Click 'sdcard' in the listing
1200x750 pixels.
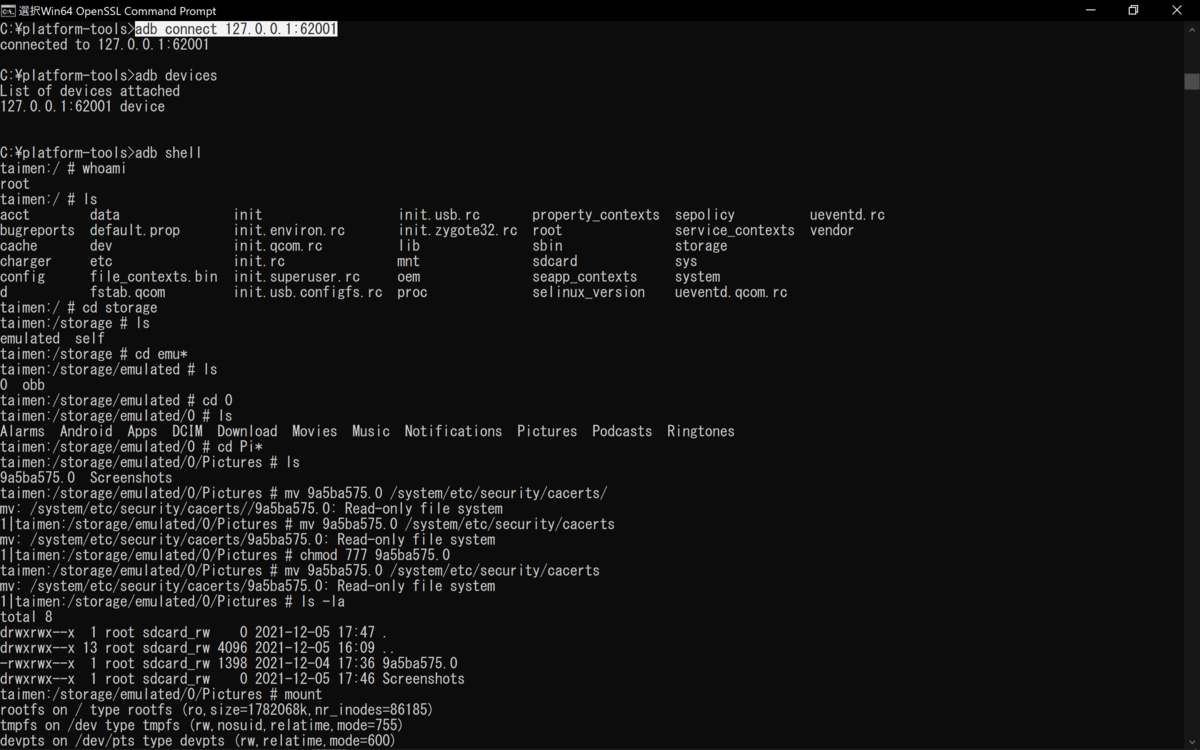pyautogui.click(x=555, y=261)
